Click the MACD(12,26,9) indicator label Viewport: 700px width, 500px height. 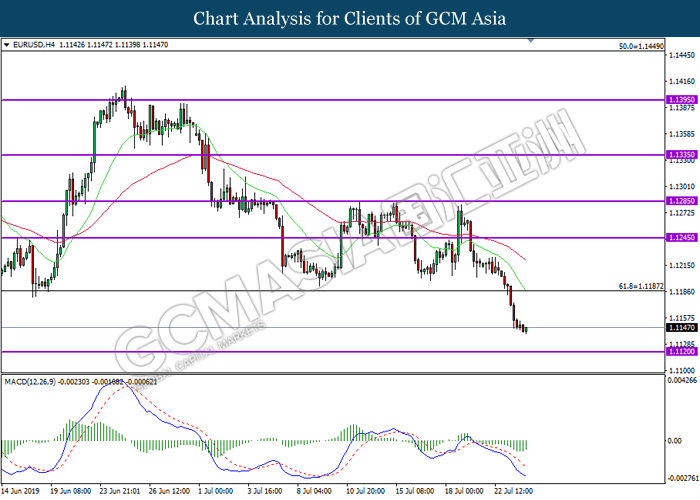pos(30,382)
